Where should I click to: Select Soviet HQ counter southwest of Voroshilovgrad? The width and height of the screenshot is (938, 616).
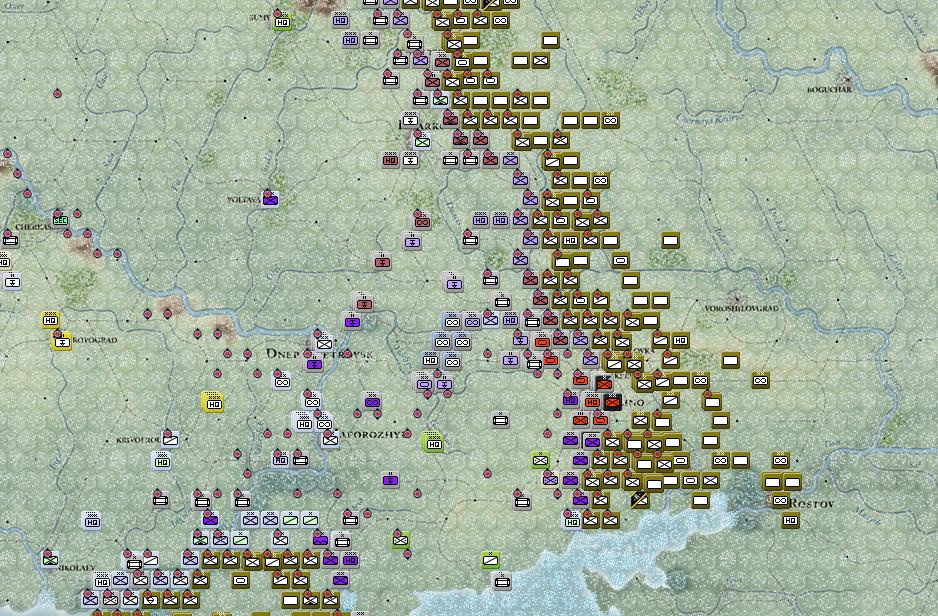click(680, 341)
